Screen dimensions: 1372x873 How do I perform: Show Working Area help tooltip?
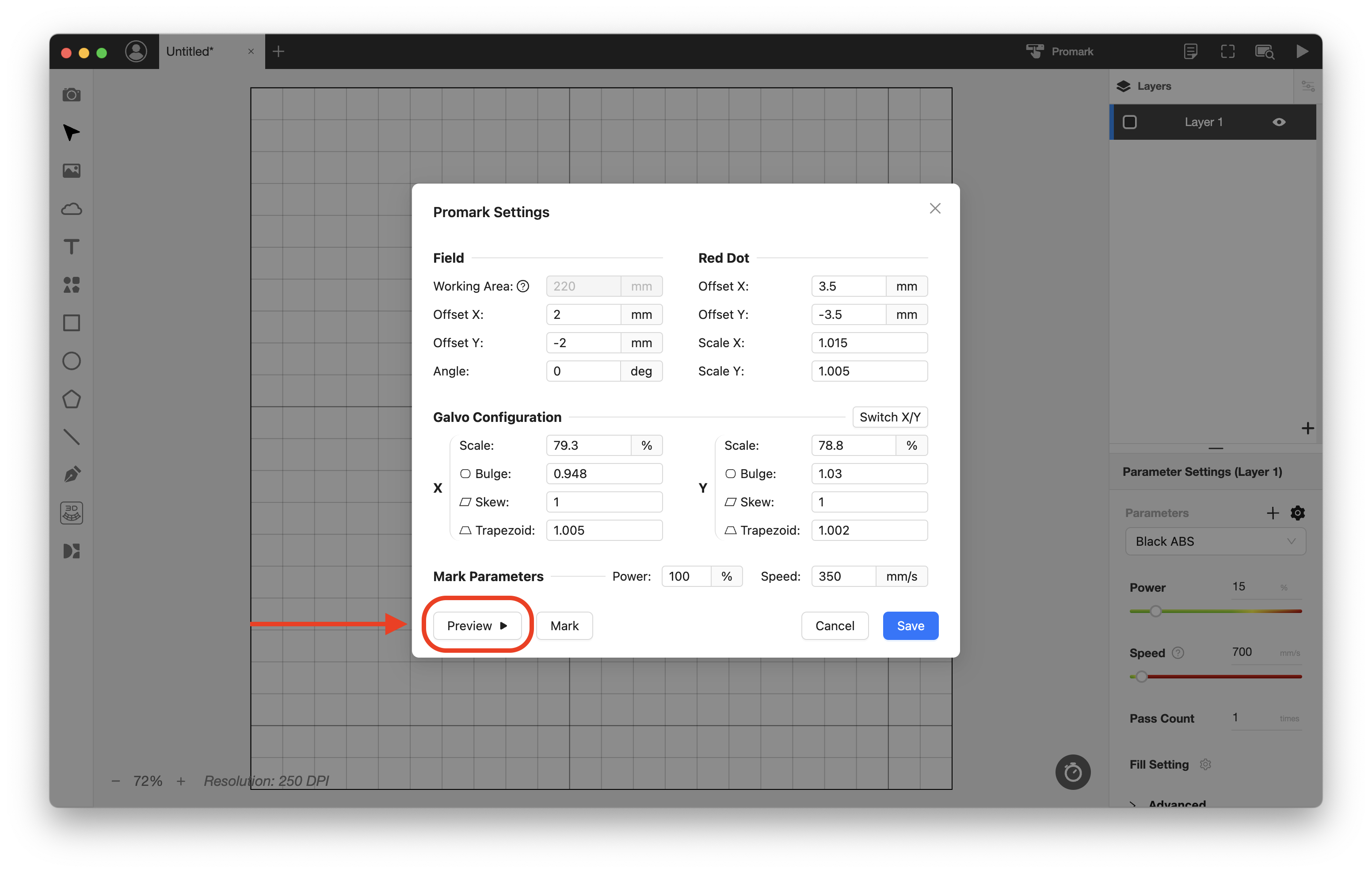click(x=522, y=286)
